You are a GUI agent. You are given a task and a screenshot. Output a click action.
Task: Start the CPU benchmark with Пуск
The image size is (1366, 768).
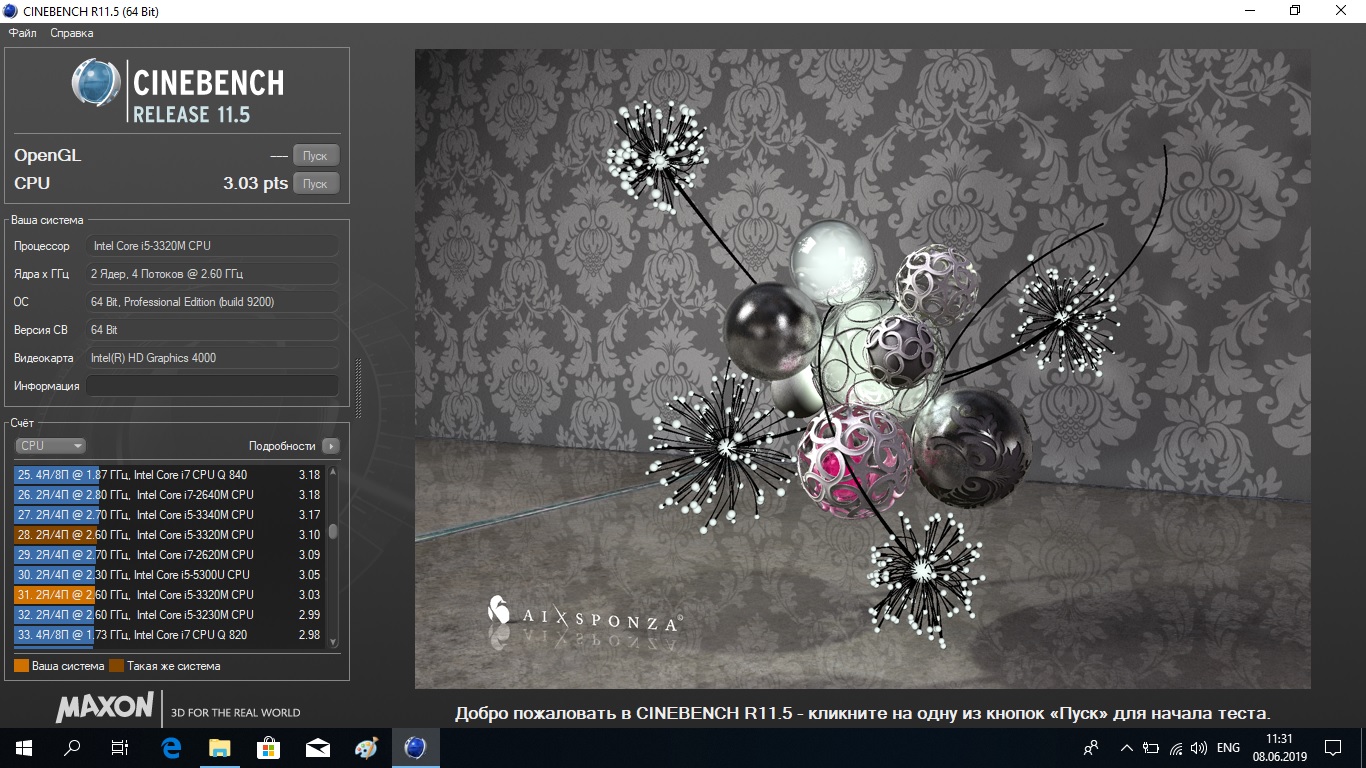[315, 184]
